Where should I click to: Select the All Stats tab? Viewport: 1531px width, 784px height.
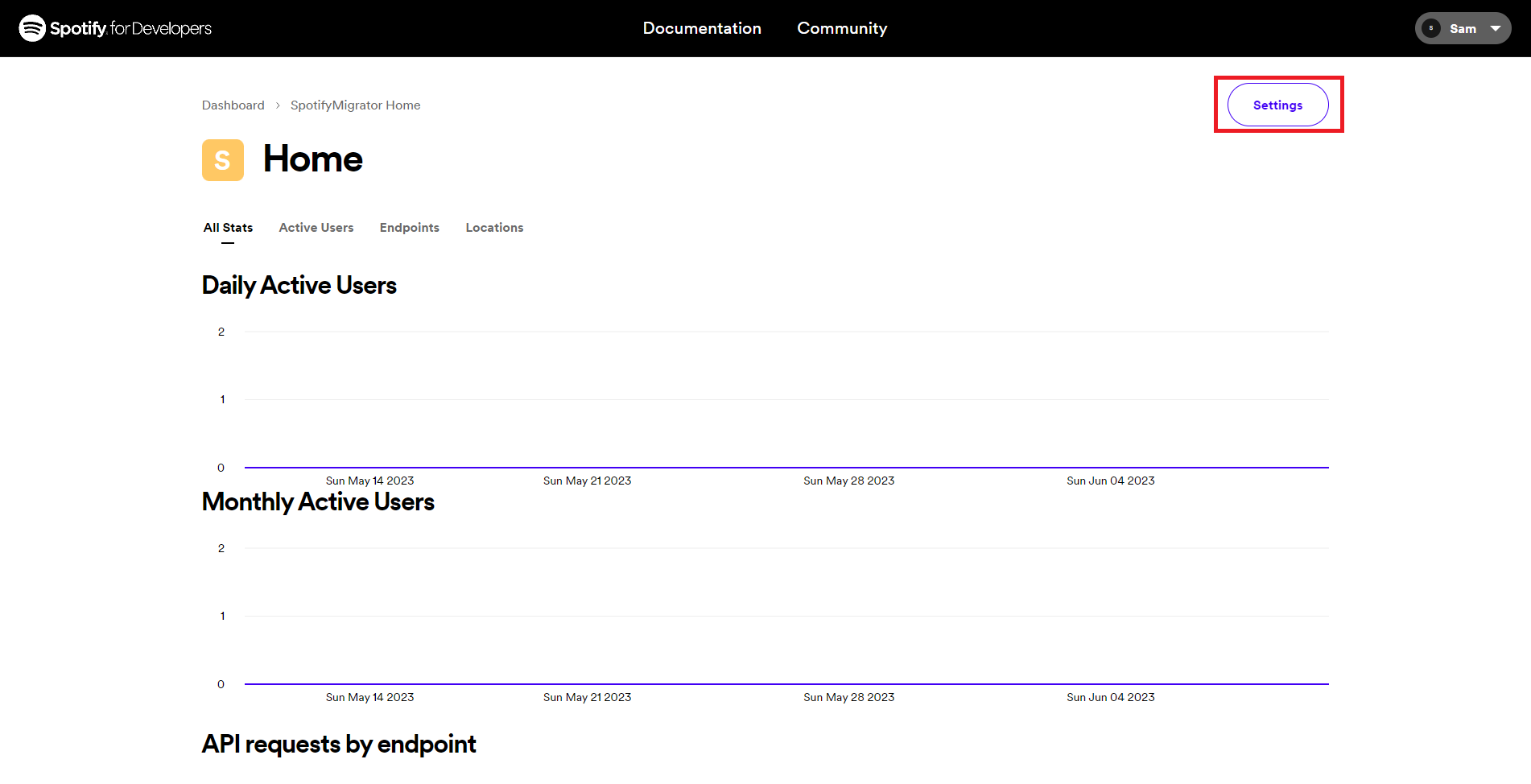point(228,228)
